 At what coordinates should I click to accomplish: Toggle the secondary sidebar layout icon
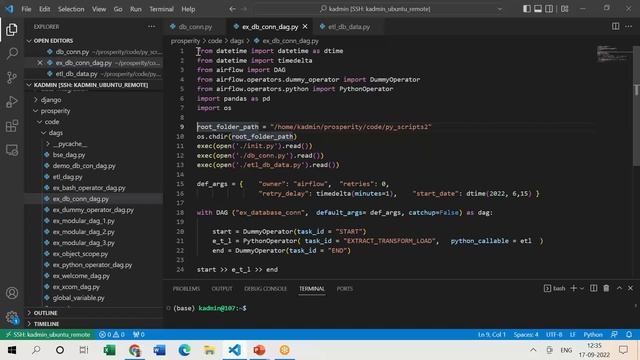tap(549, 9)
